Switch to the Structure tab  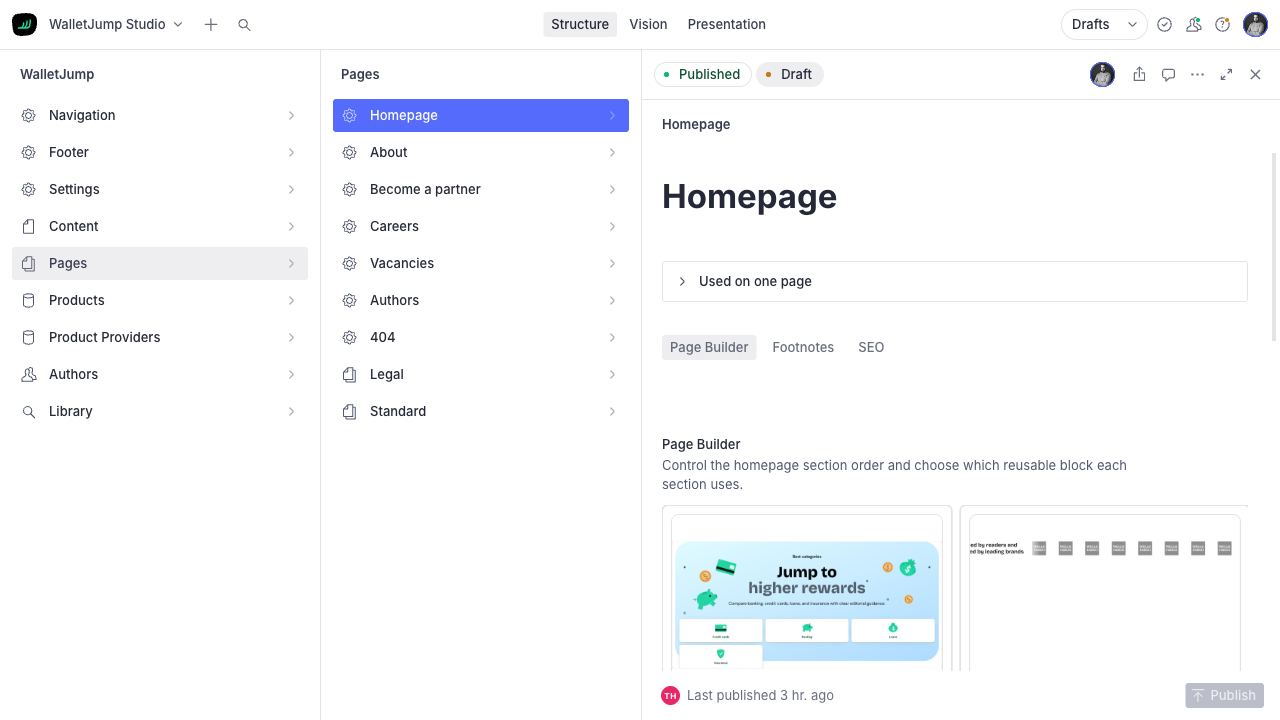click(580, 24)
